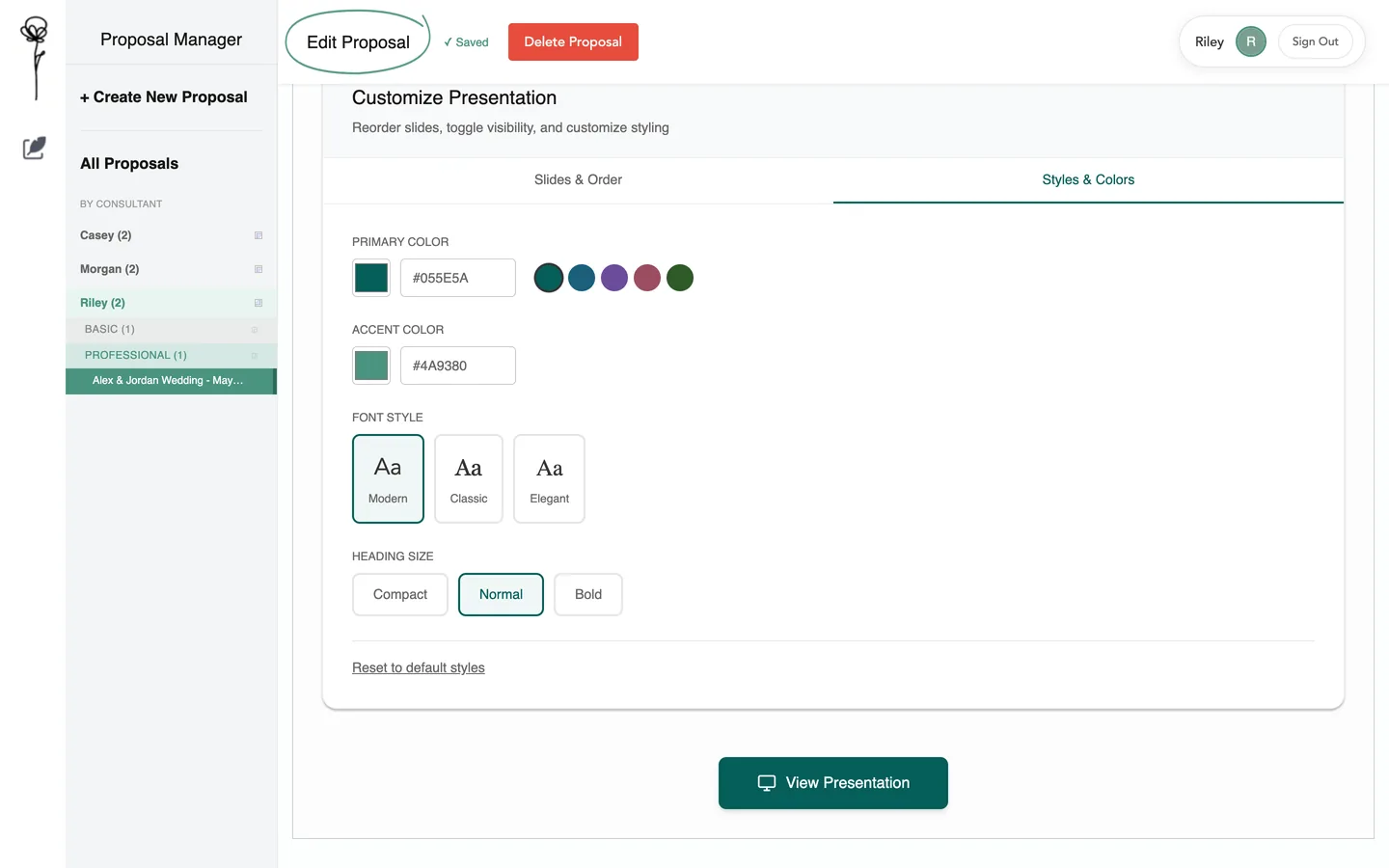Open the Styles & Colors tab
The width and height of the screenshot is (1389, 868).
pyautogui.click(x=1088, y=180)
